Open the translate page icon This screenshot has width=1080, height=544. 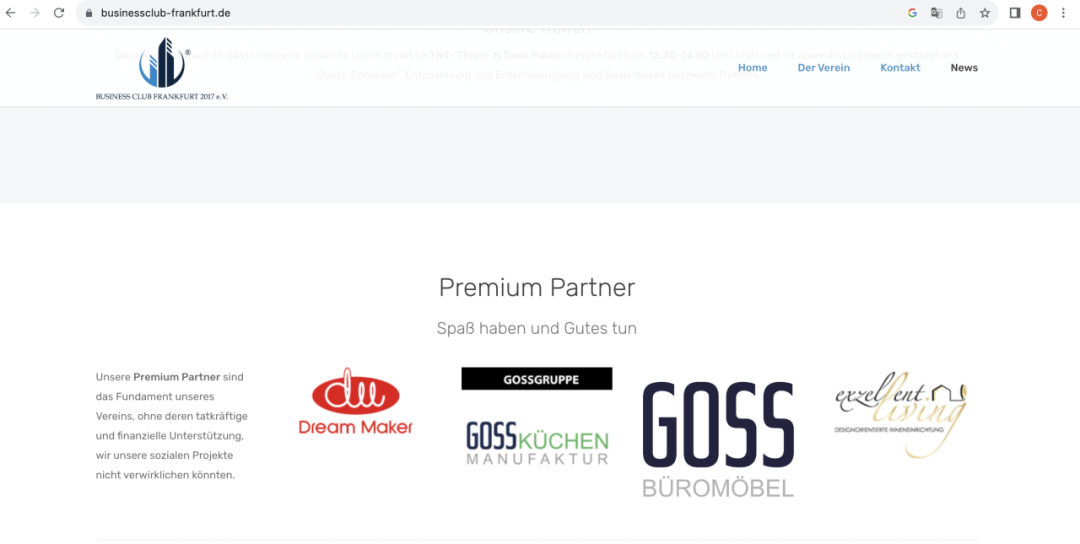coord(937,12)
